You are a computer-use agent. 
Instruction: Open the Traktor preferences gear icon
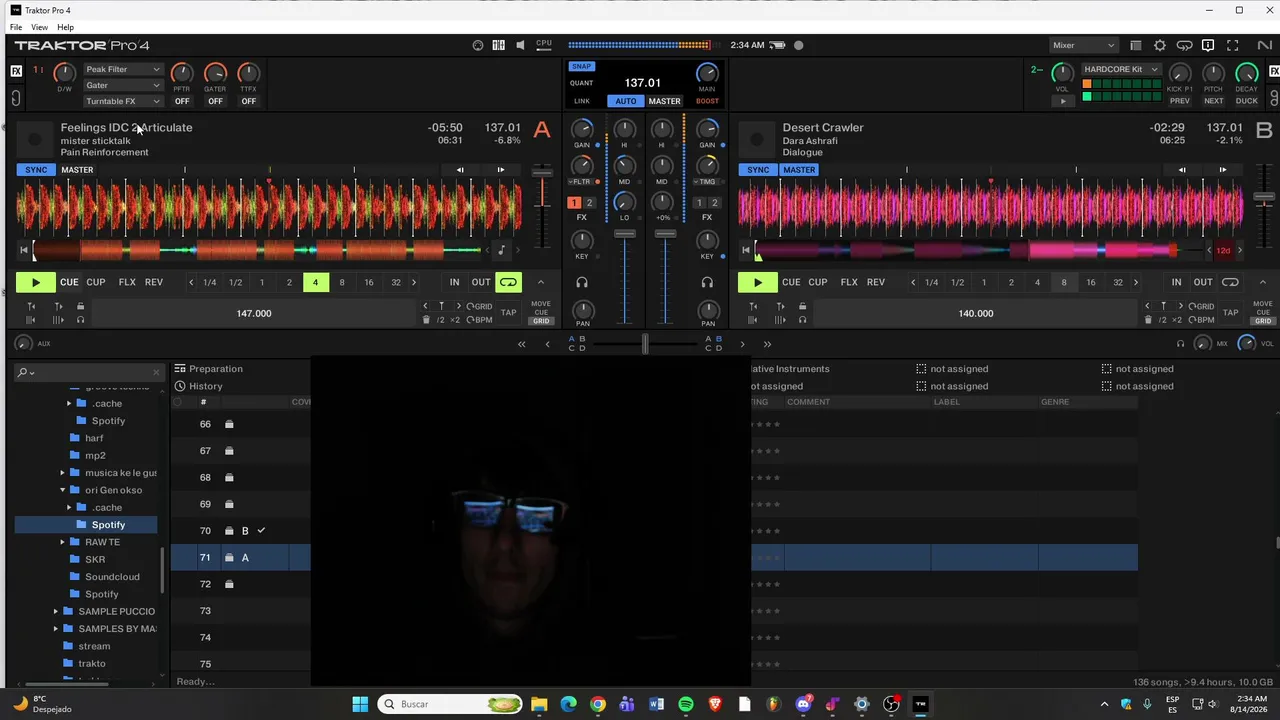click(x=1160, y=45)
